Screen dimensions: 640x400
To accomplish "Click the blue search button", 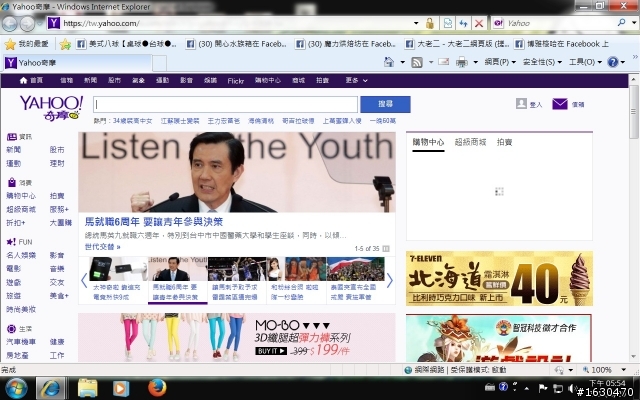I will (x=385, y=104).
